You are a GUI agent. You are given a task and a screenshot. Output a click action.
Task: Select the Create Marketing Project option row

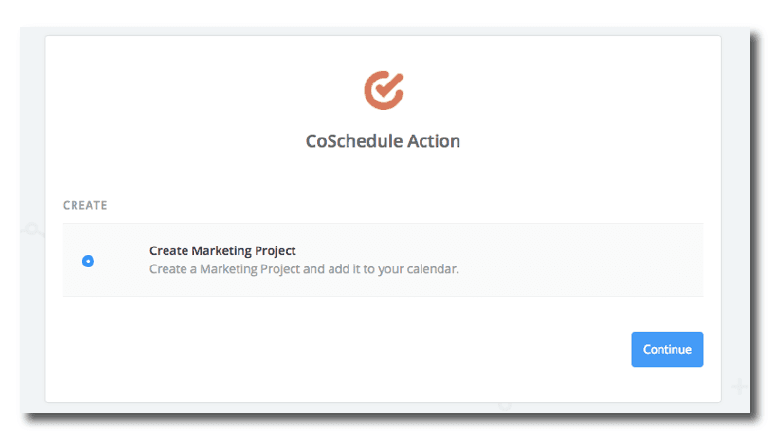(x=383, y=260)
